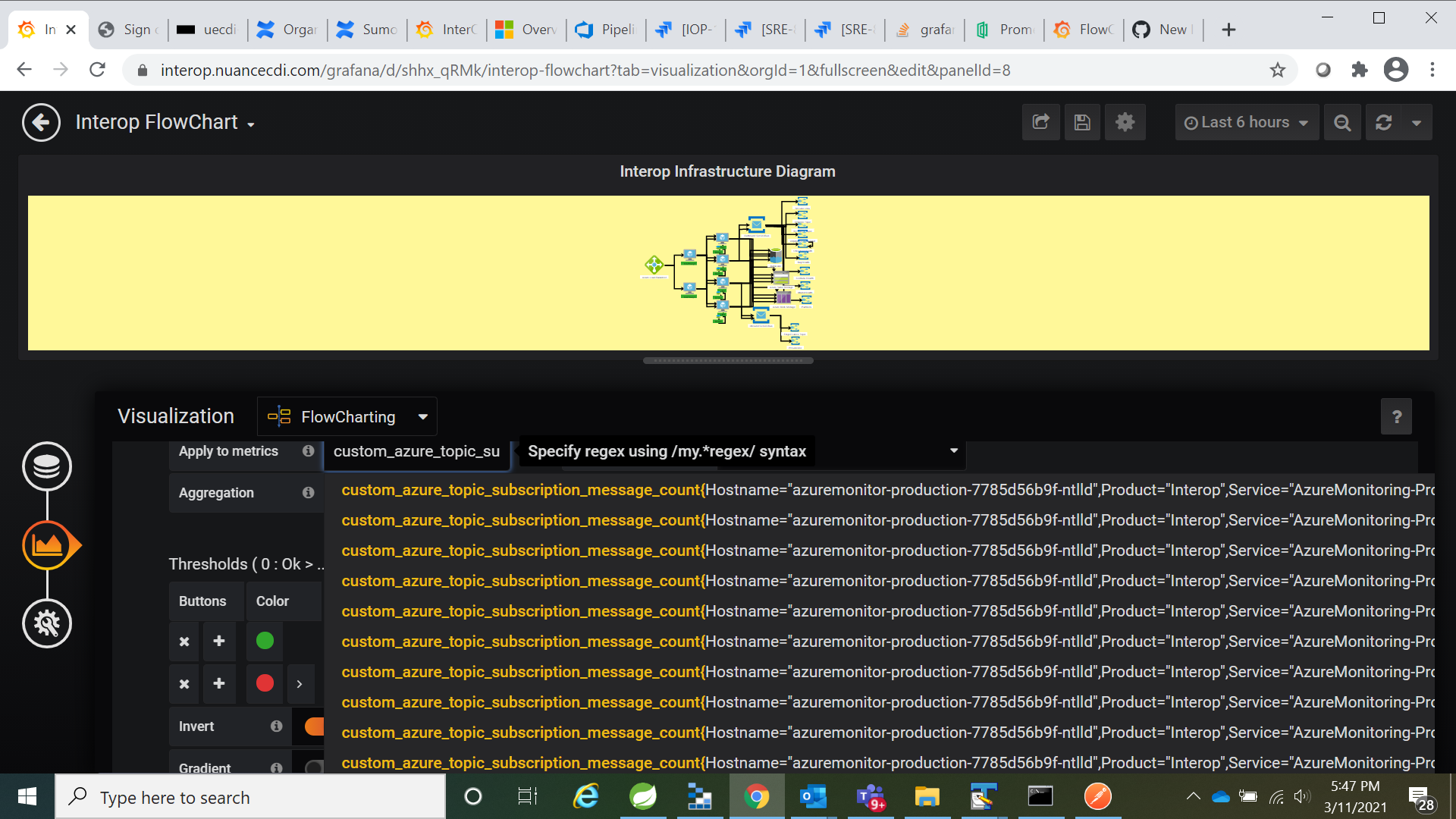Switch to the grafana browser tab
1456x819 pixels.
click(x=924, y=29)
